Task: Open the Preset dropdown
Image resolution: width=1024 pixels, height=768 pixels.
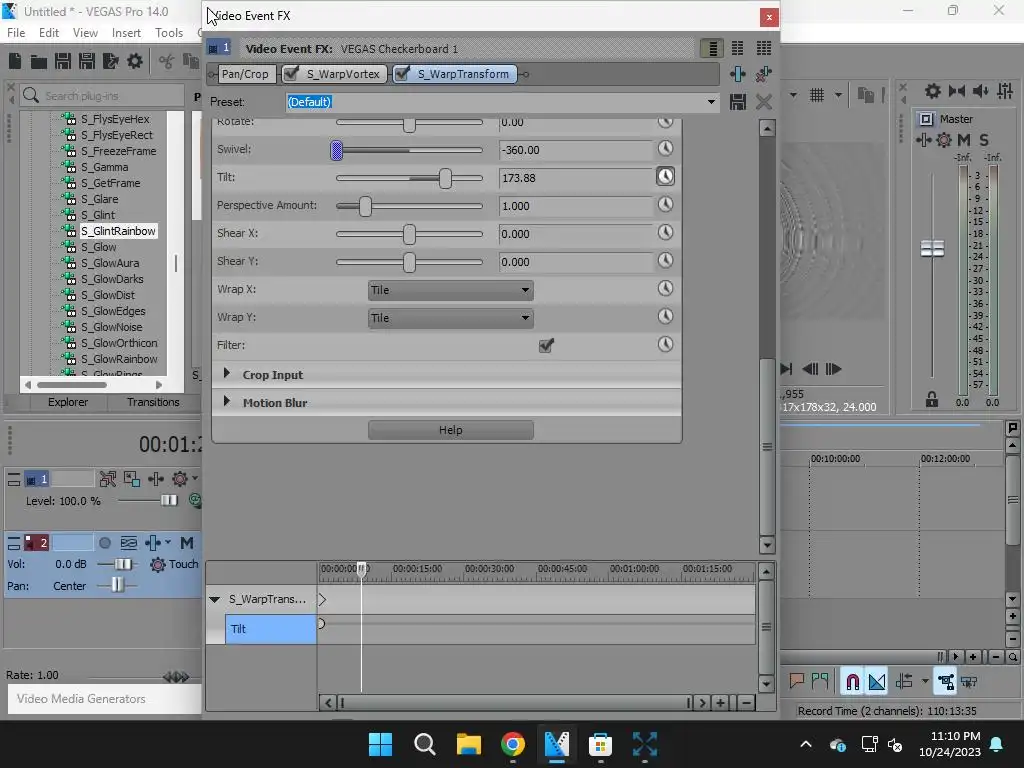Action: [711, 102]
